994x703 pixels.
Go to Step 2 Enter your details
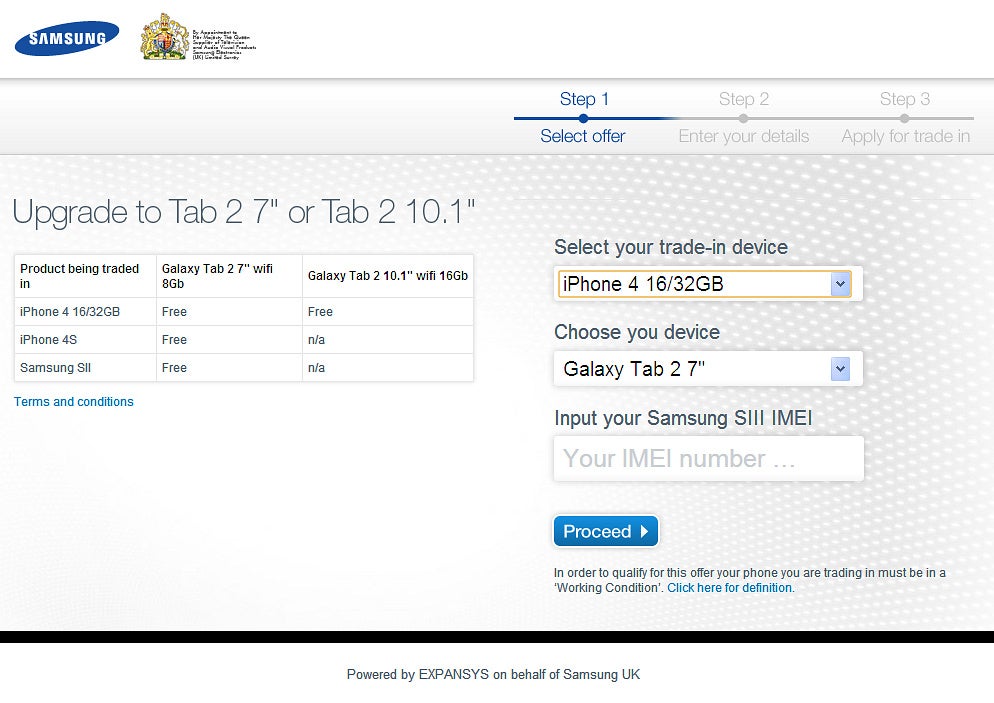point(744,117)
